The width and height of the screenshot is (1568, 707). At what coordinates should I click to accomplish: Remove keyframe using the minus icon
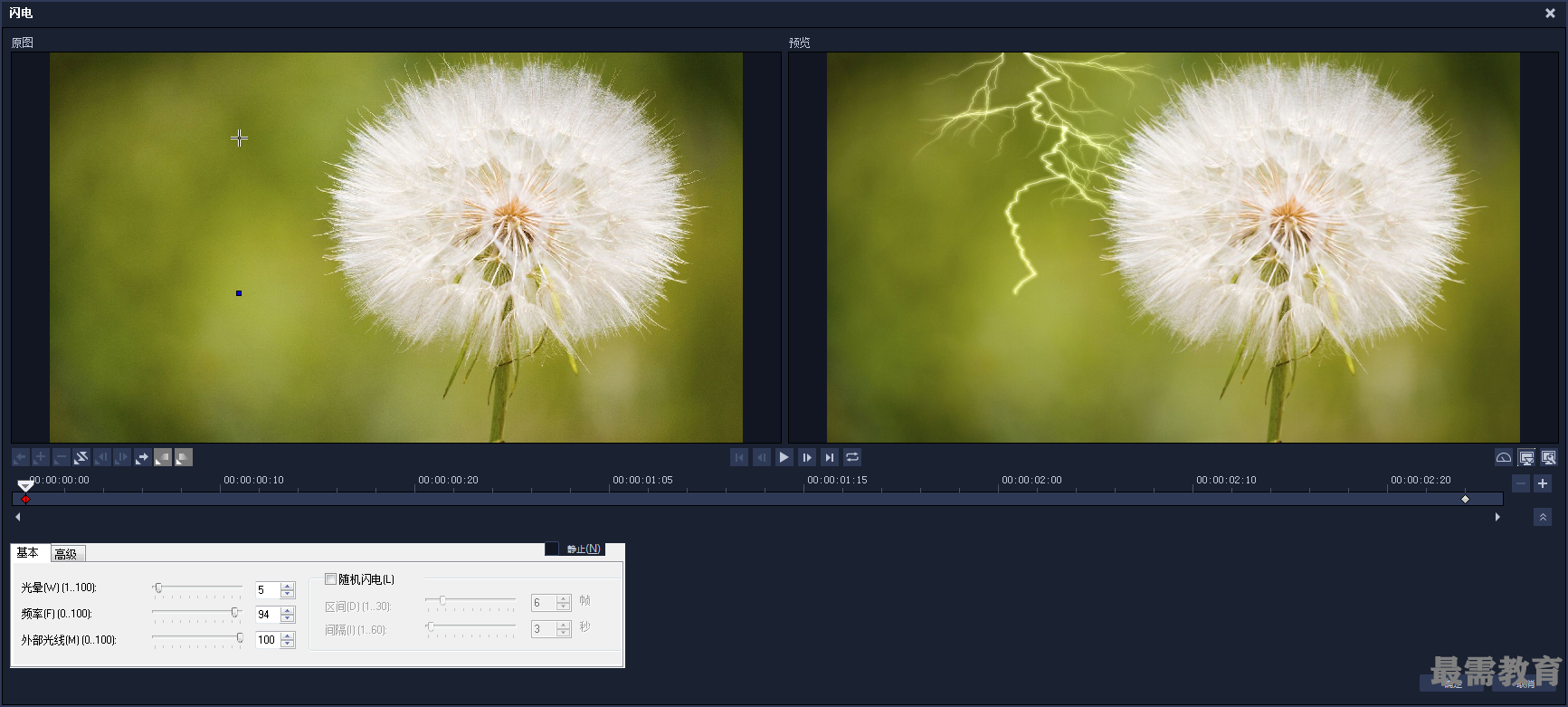tap(61, 457)
